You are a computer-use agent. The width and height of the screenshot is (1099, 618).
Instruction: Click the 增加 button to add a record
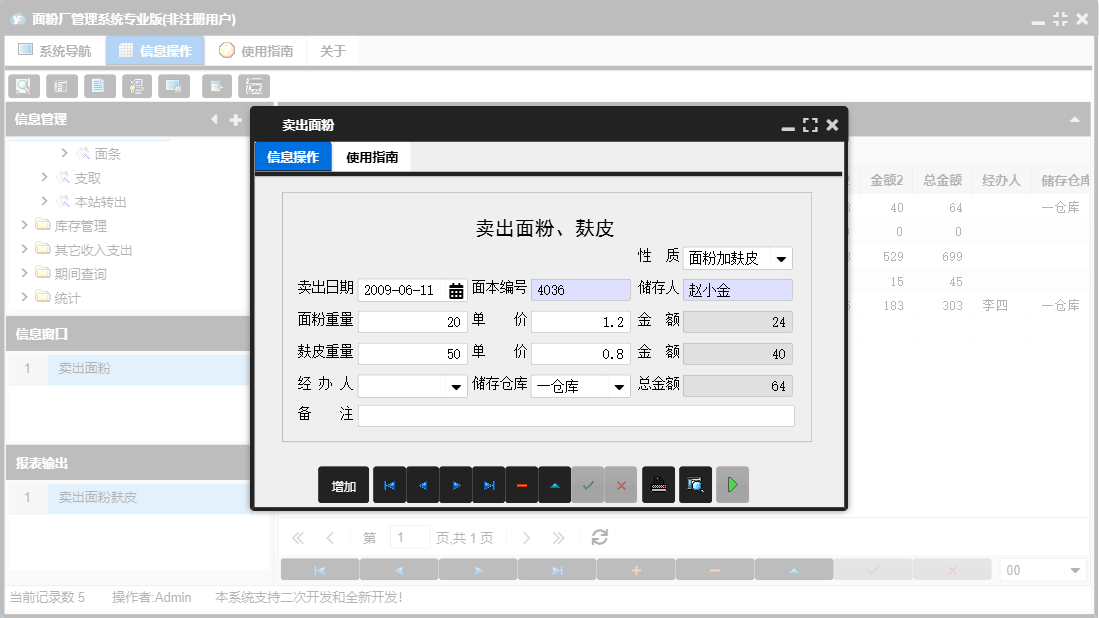point(343,484)
